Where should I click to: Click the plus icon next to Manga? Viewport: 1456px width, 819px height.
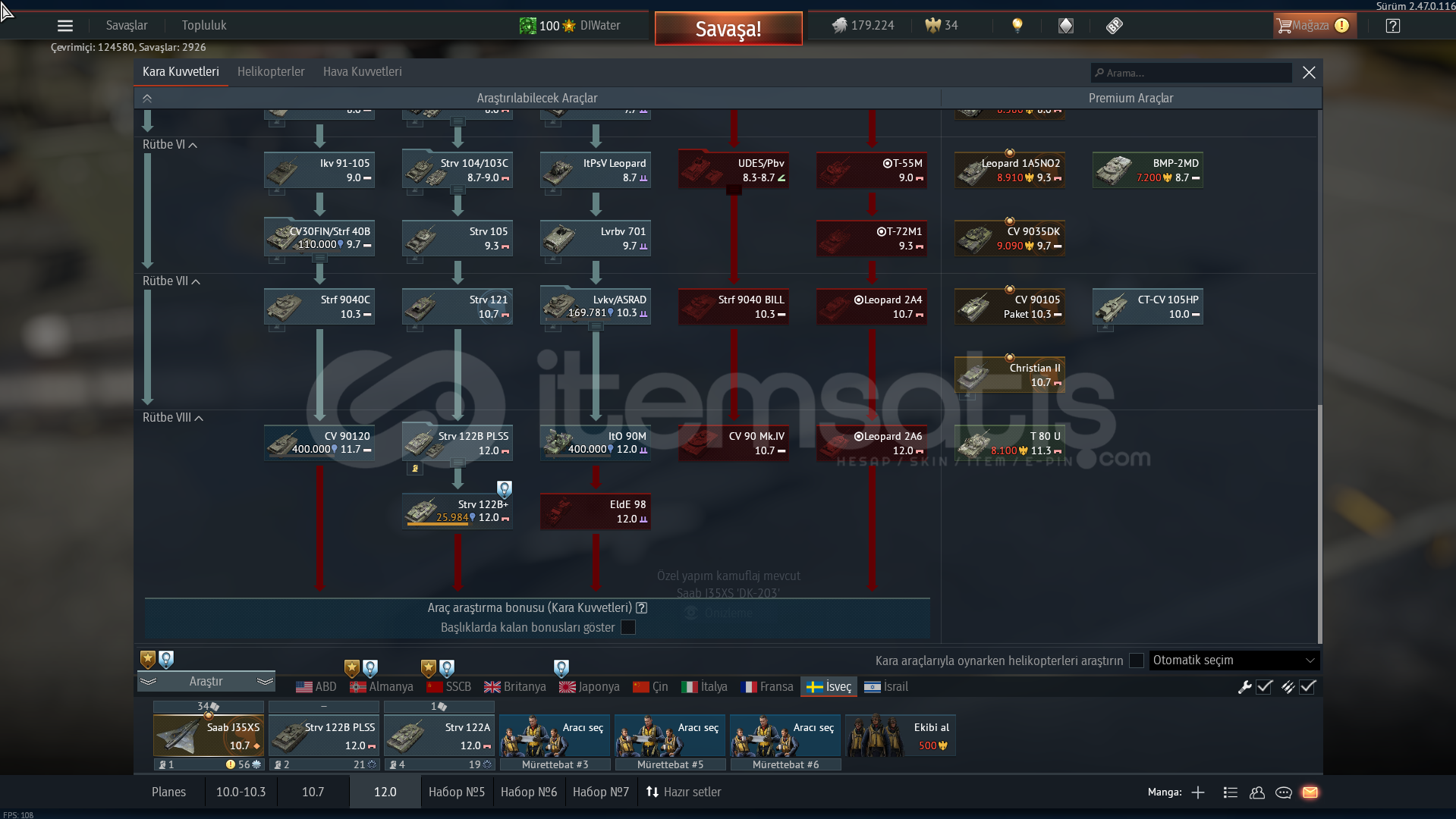pyautogui.click(x=1198, y=792)
